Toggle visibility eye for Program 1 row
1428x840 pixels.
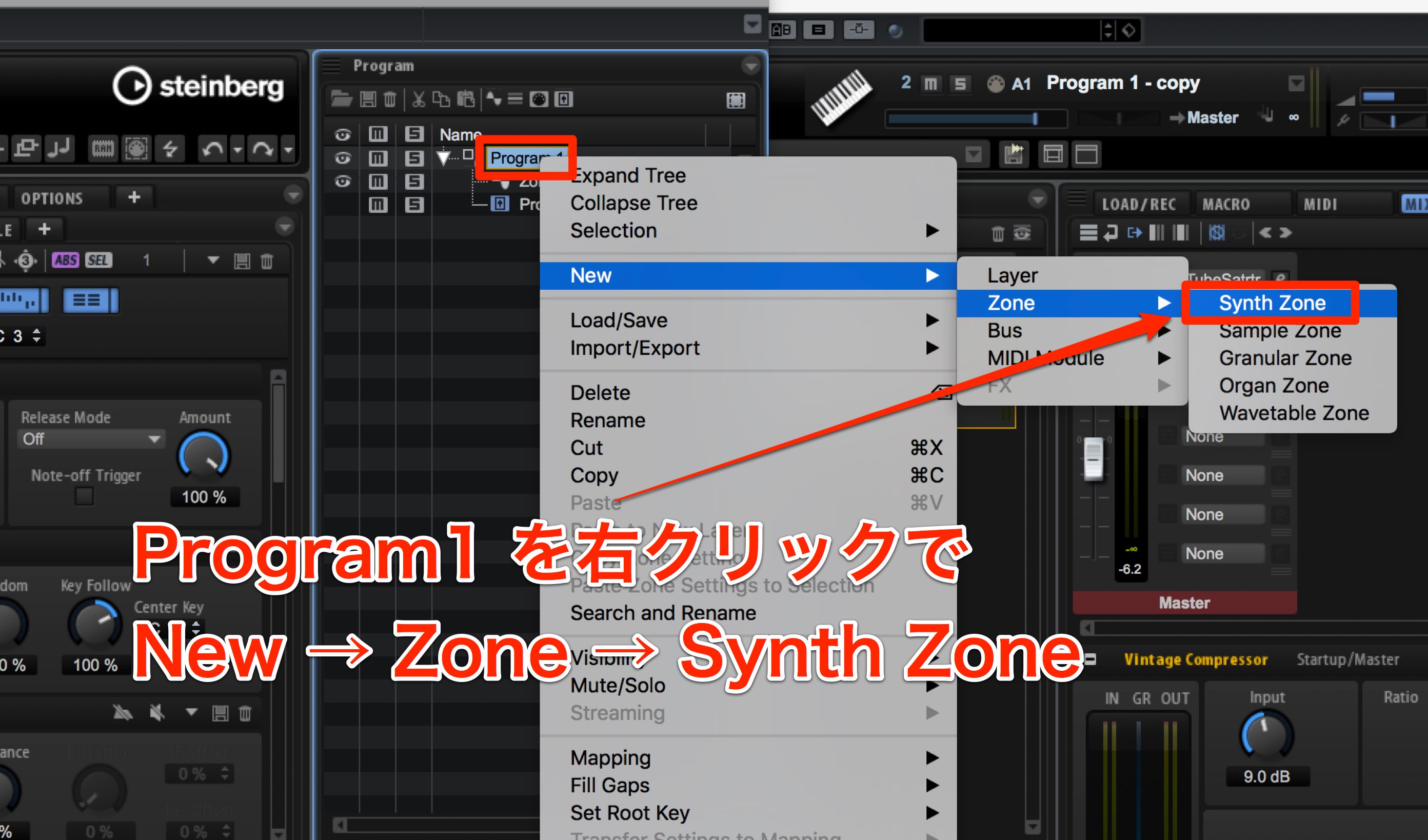343,158
